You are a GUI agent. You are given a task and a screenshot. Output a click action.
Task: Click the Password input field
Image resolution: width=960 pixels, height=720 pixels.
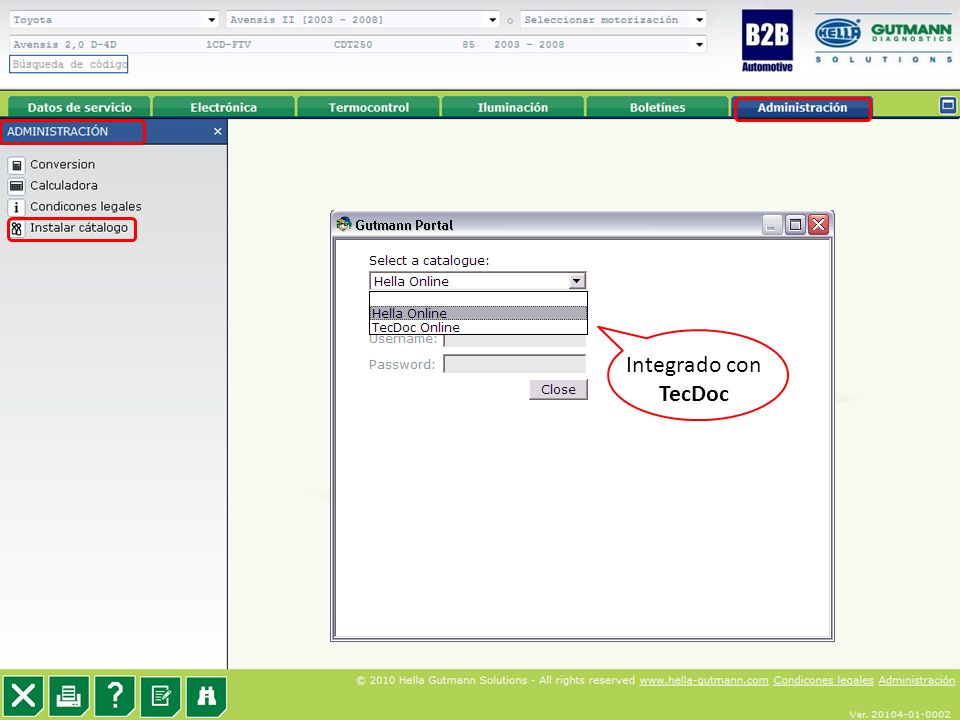click(x=514, y=364)
